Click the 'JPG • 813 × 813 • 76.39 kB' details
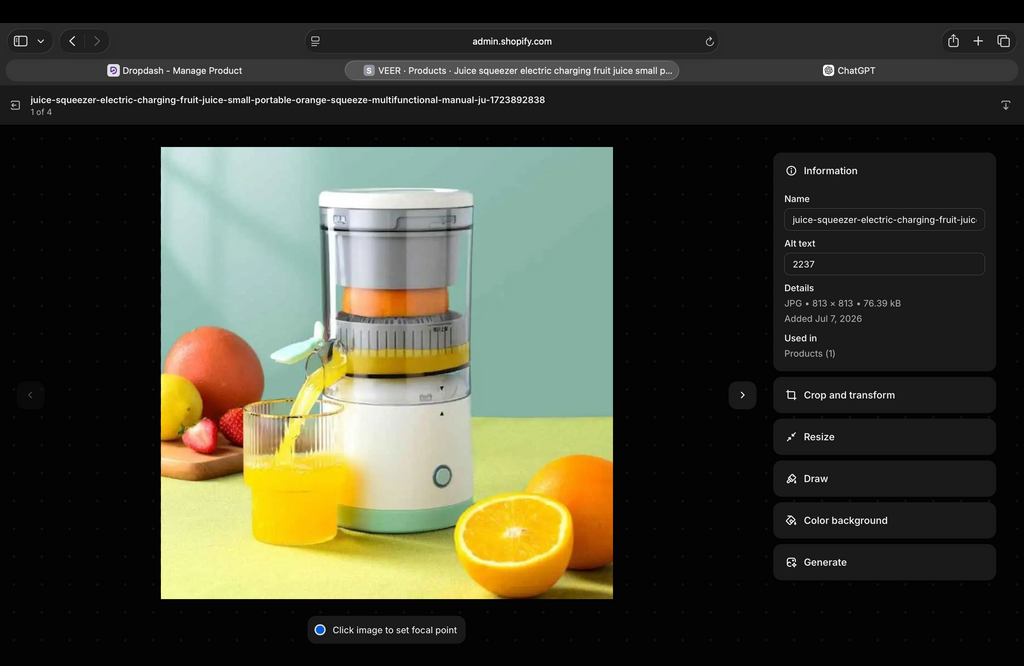This screenshot has width=1024, height=666. 842,303
